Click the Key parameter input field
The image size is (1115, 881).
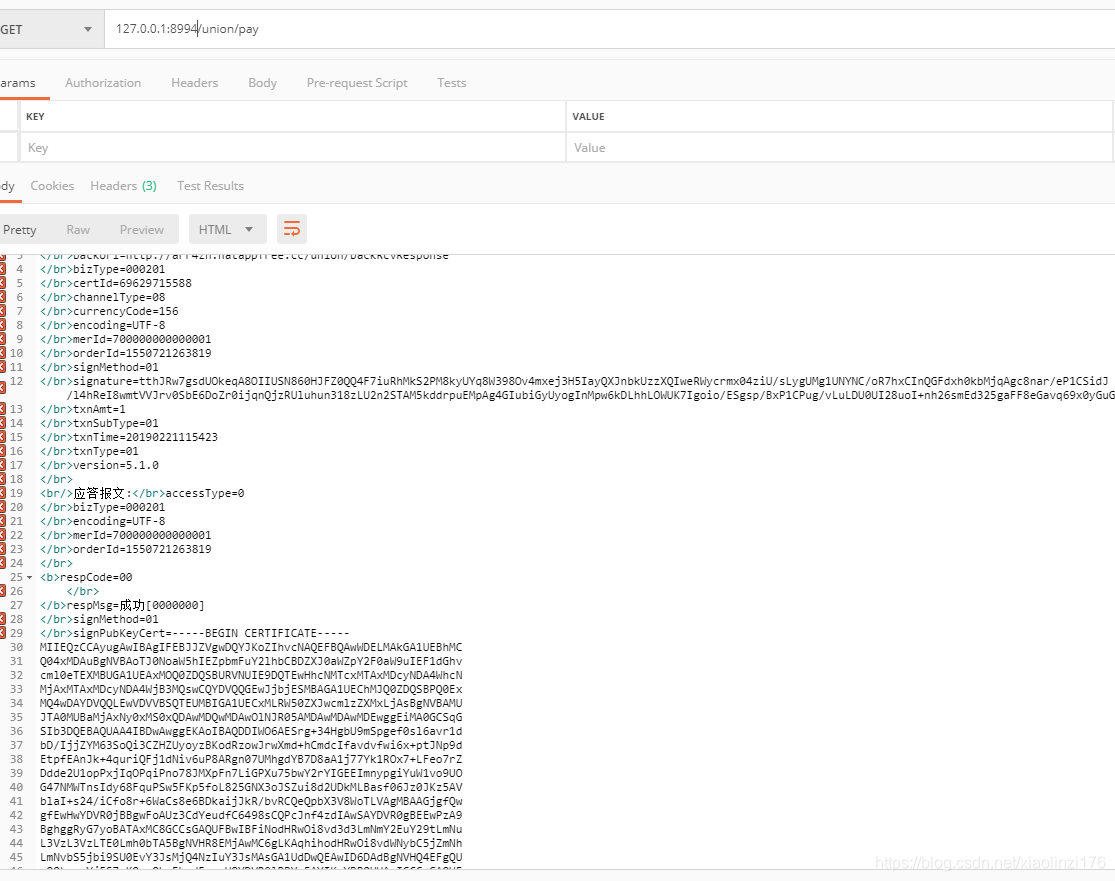pos(292,148)
